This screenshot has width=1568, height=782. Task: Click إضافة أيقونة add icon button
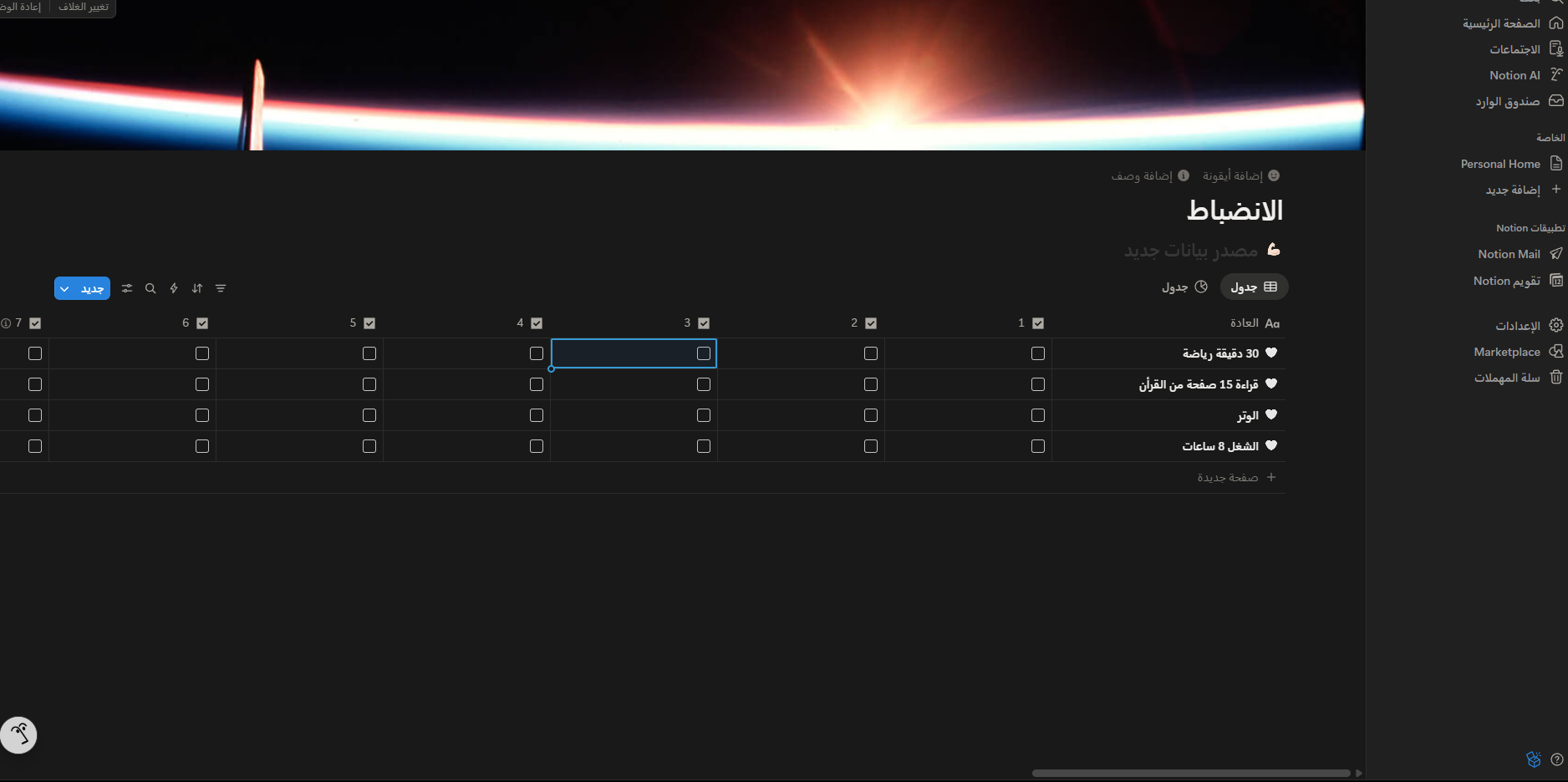[x=1241, y=175]
